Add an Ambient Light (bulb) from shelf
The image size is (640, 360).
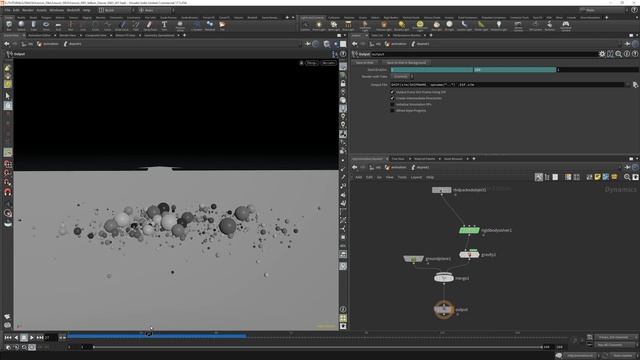tap(499, 26)
